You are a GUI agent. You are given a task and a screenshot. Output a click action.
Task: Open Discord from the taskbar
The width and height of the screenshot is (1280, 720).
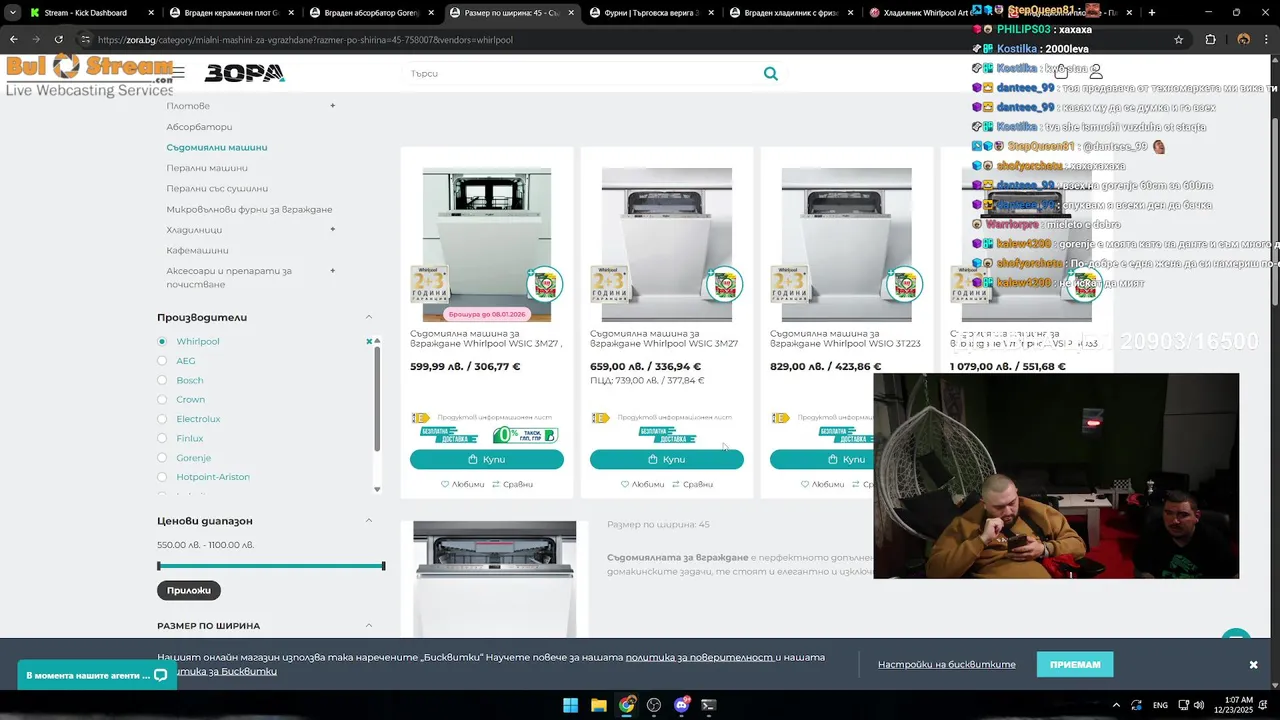point(682,705)
